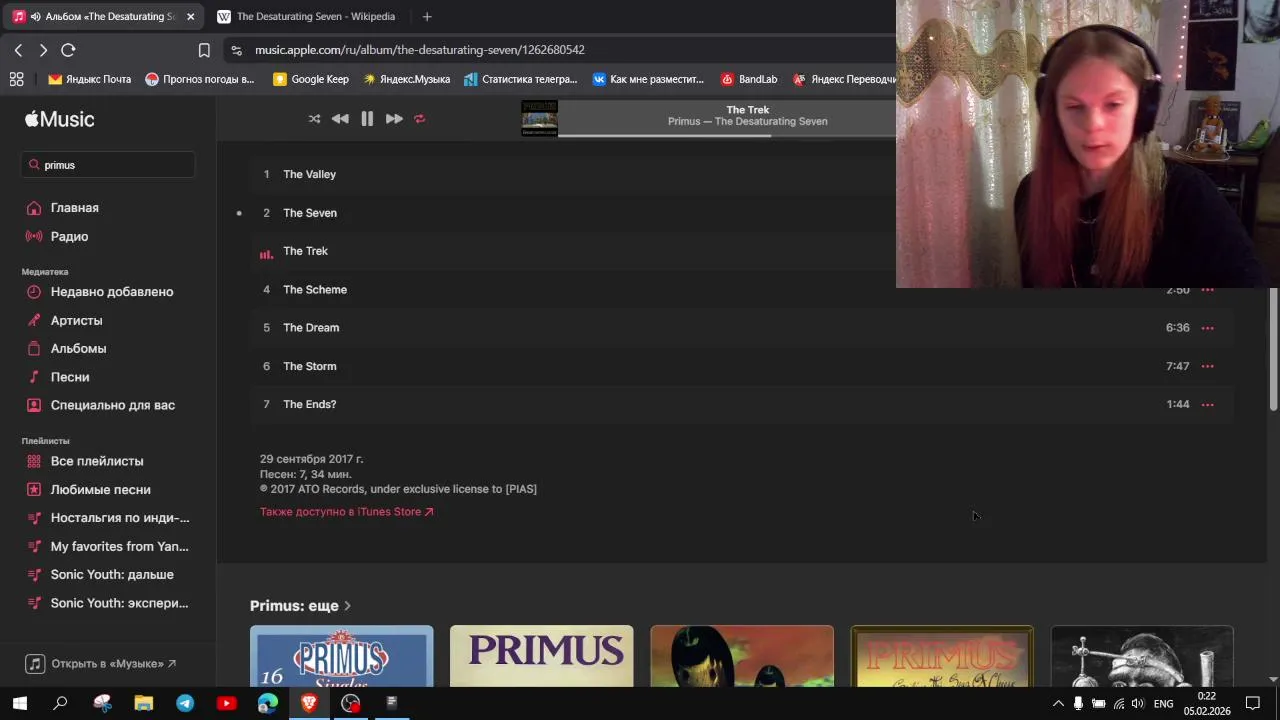Open the last black-and-white album thumbnail

click(1142, 656)
